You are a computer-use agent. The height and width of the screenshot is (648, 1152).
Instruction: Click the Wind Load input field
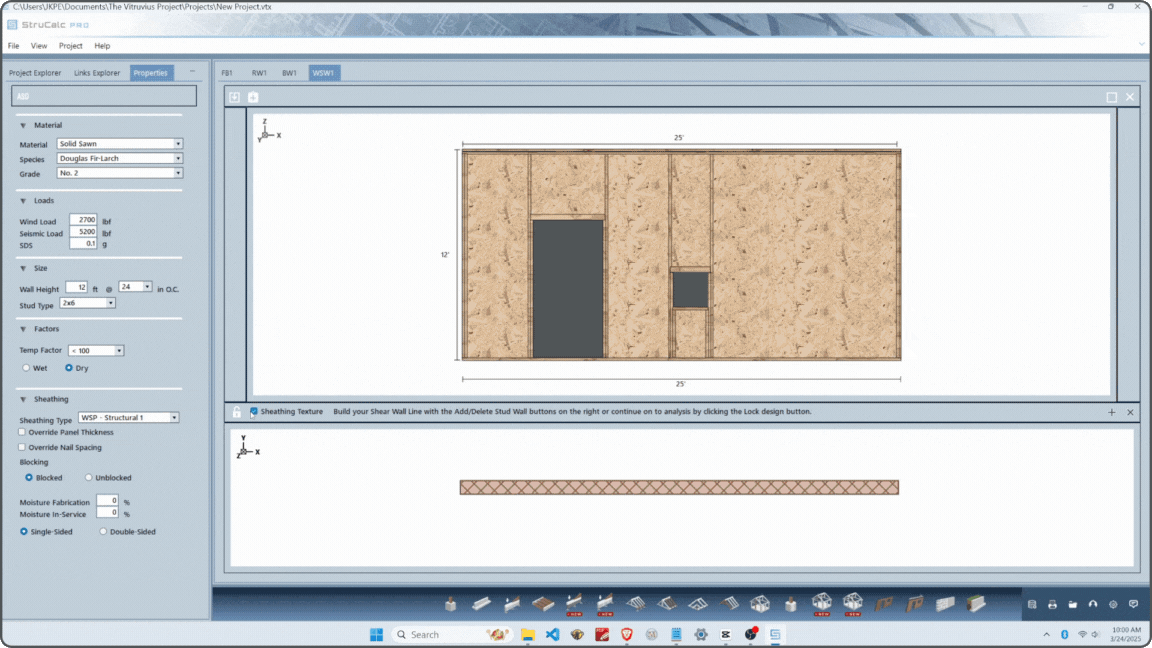(83, 220)
